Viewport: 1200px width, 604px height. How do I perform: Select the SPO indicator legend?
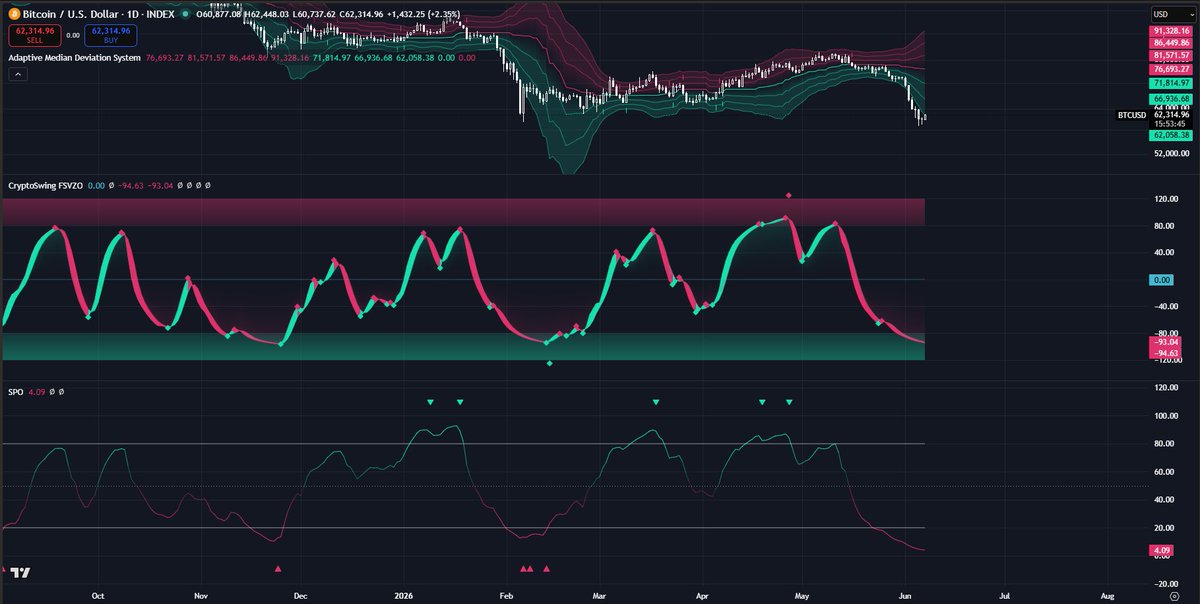[x=15, y=392]
